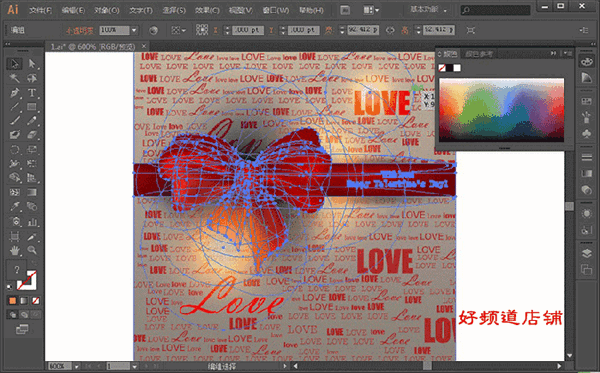600x373 pixels.
Task: Select the Hand tool
Action: pos(14,251)
